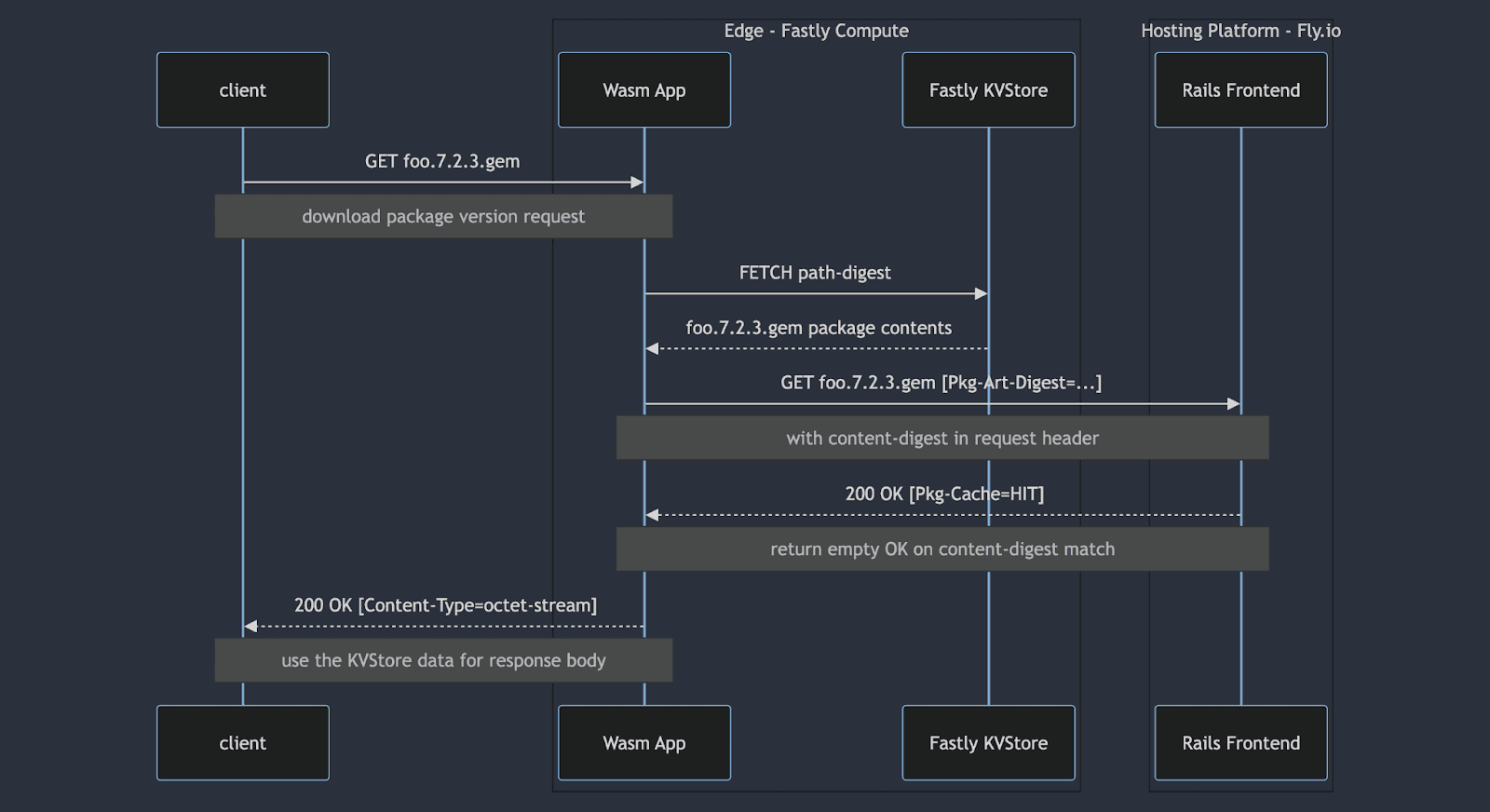Click the "return empty OK on content-digest match" note

click(x=942, y=549)
